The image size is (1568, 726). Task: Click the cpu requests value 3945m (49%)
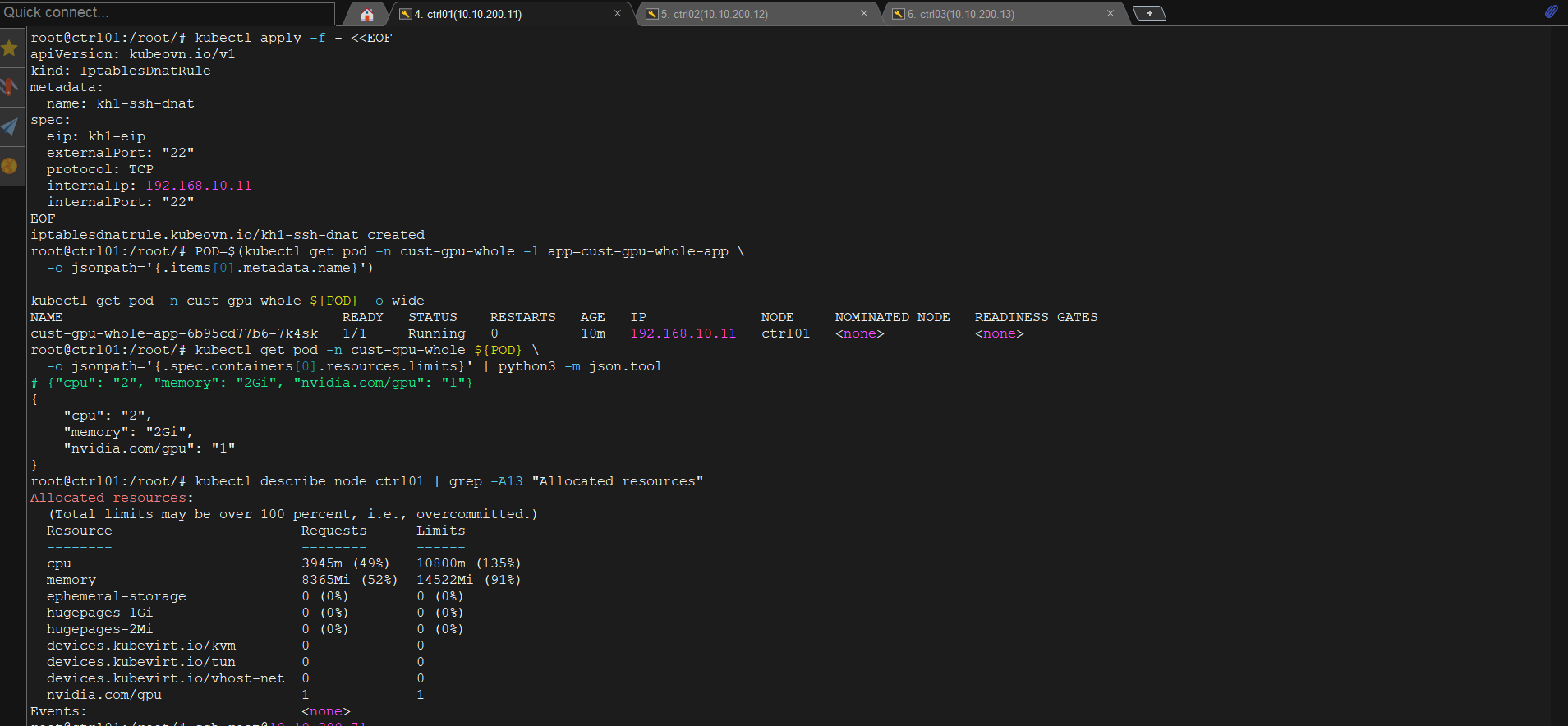pyautogui.click(x=346, y=563)
